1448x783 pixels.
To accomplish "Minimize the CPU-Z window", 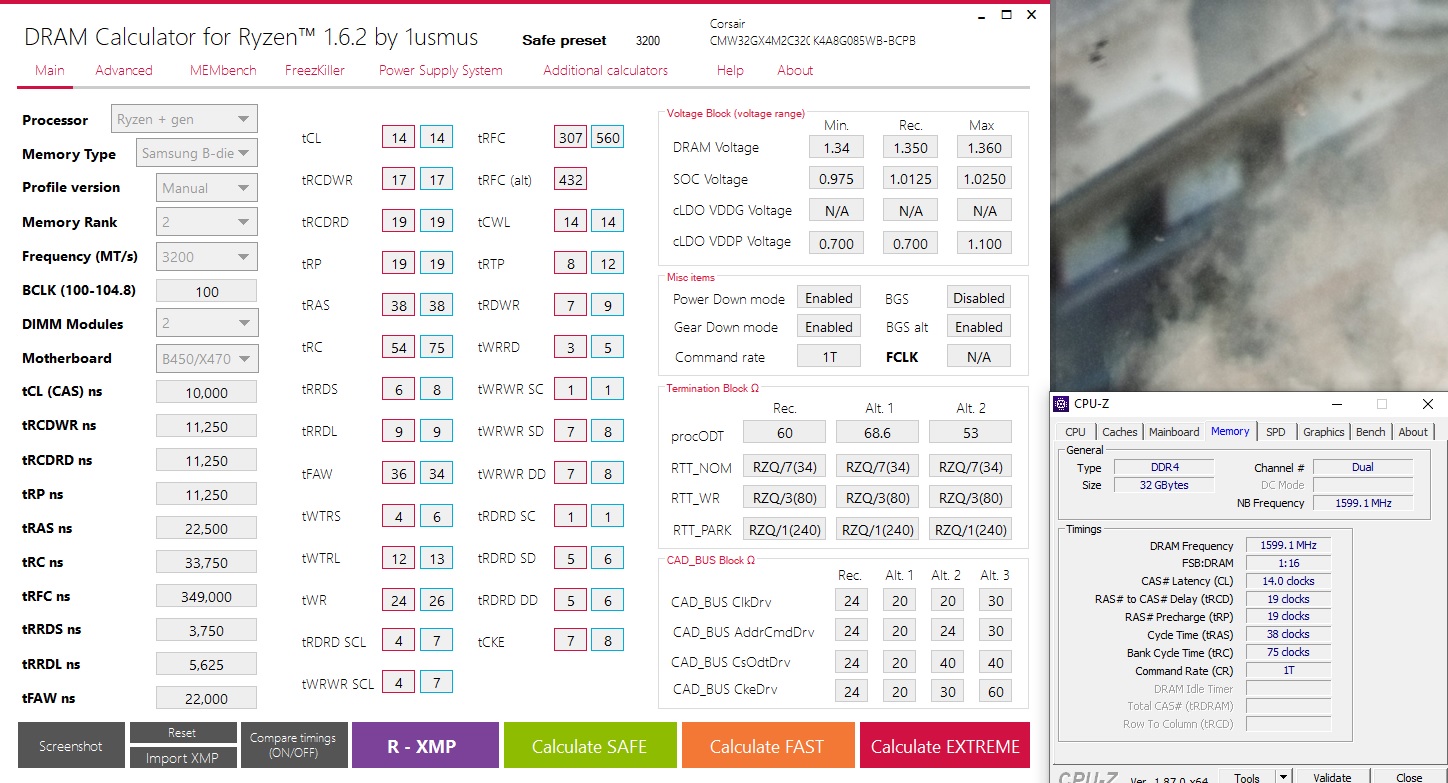I will pyautogui.click(x=1336, y=404).
